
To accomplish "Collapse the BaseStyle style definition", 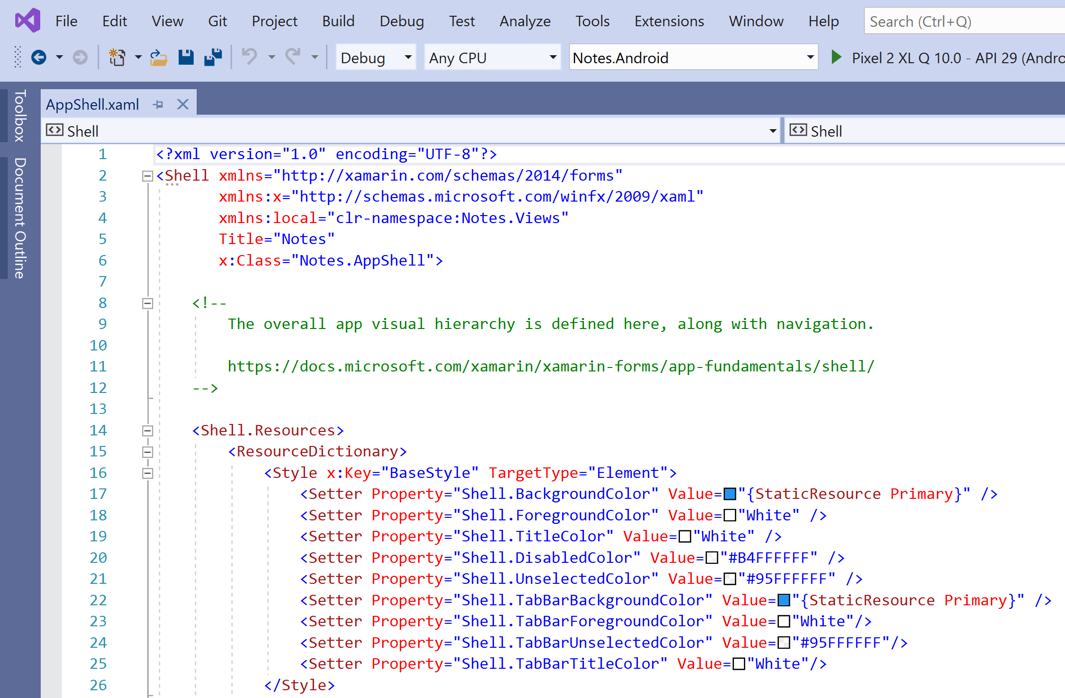I will pos(146,472).
